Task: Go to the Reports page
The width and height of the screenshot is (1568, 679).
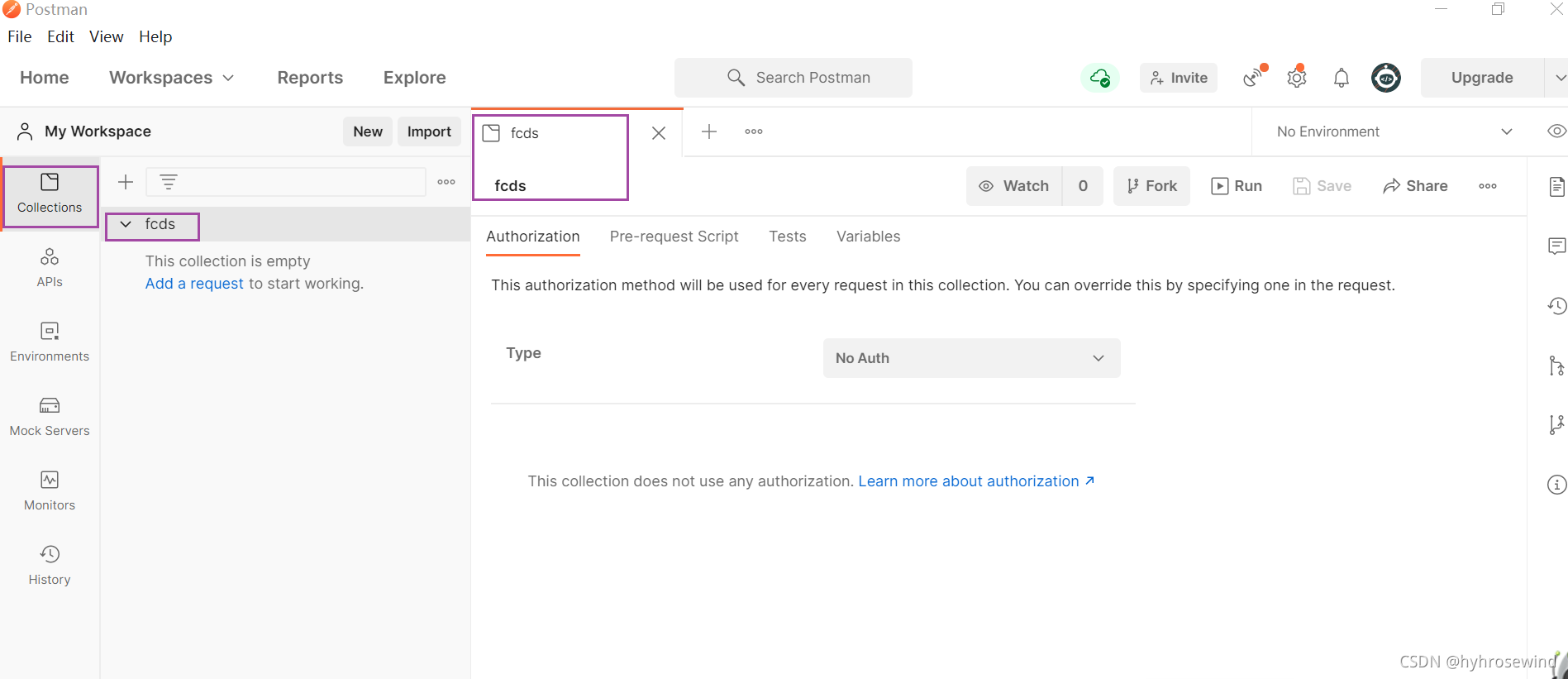Action: pos(310,78)
